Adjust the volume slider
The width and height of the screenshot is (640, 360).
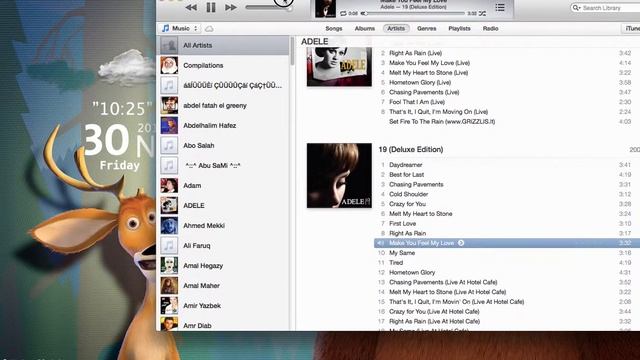tap(269, 7)
